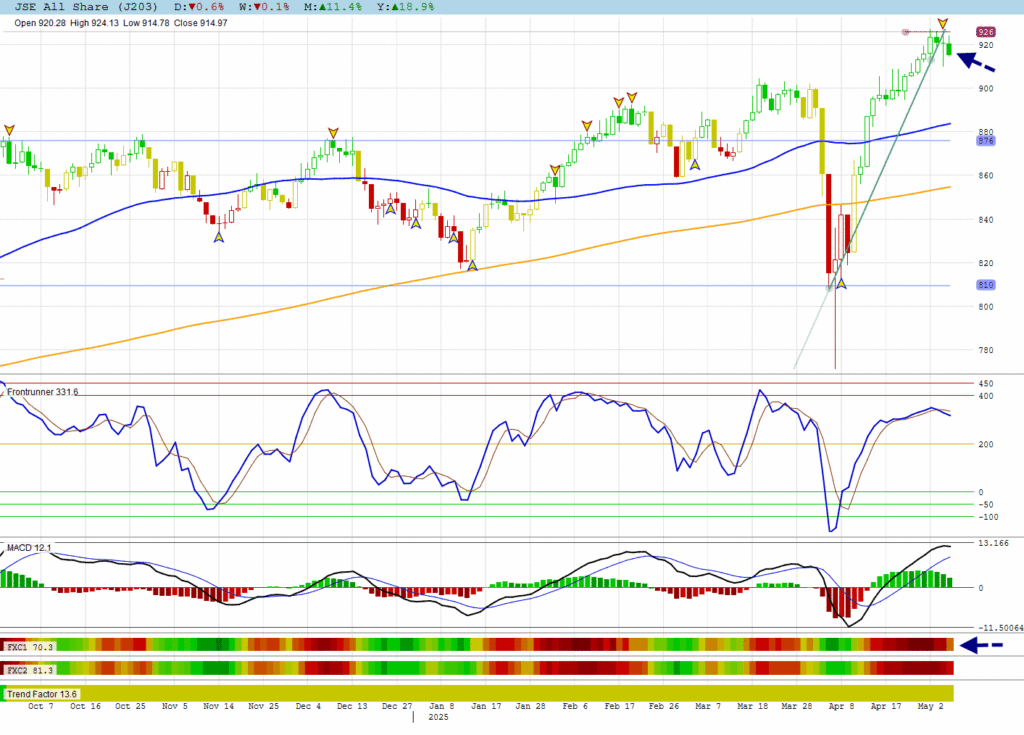Select the blue 876 level tag
1024x735 pixels.
pyautogui.click(x=985, y=140)
